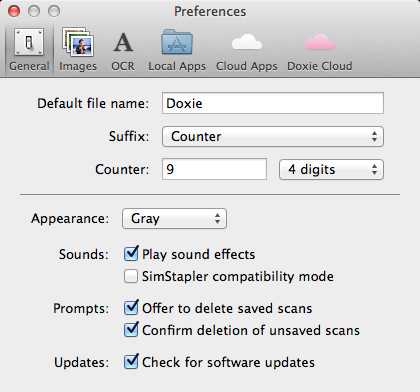Open the OCR letter A icon
This screenshot has height=392, width=420.
(x=123, y=42)
